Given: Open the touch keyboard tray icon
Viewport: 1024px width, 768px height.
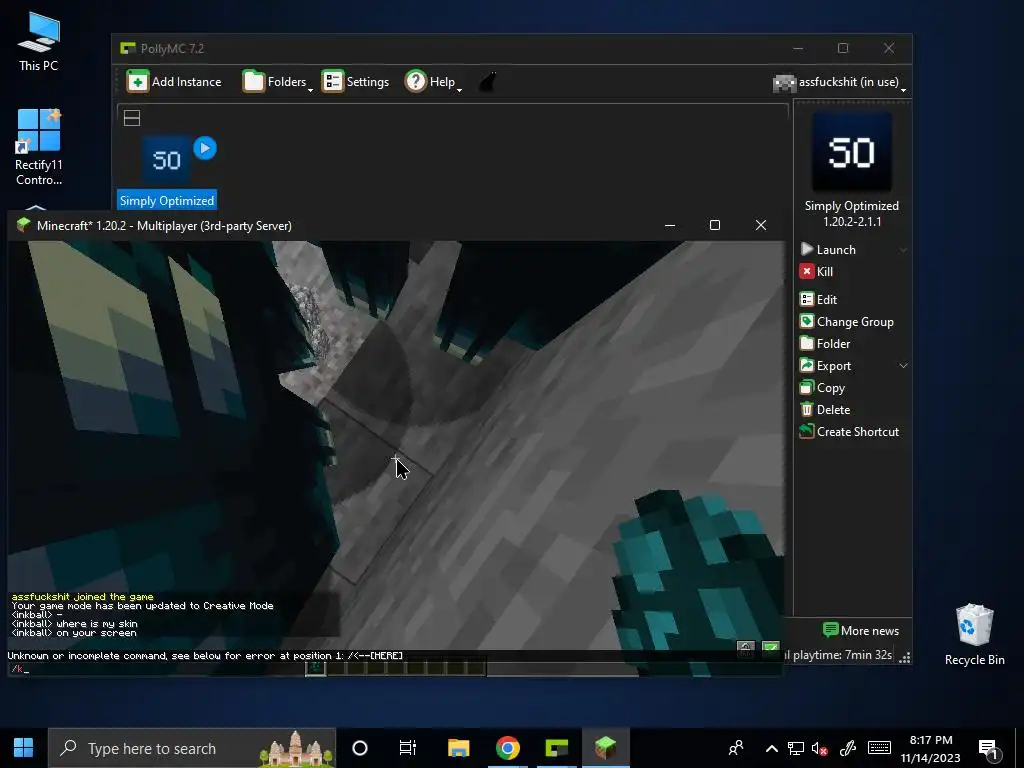Looking at the screenshot, I should [879, 748].
